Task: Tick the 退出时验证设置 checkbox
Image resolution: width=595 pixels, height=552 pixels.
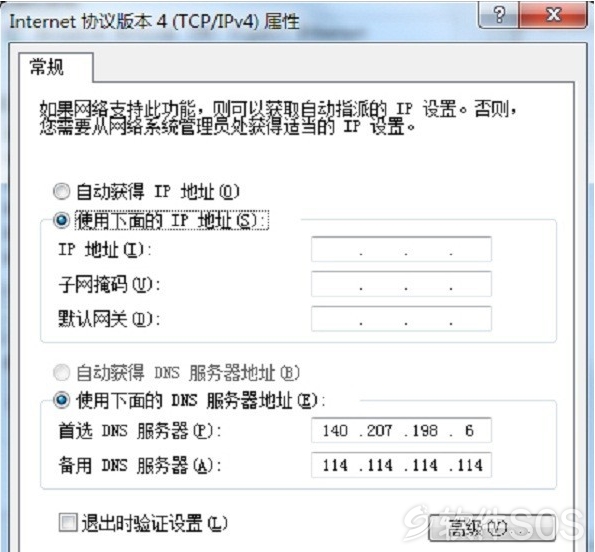Action: pos(68,523)
